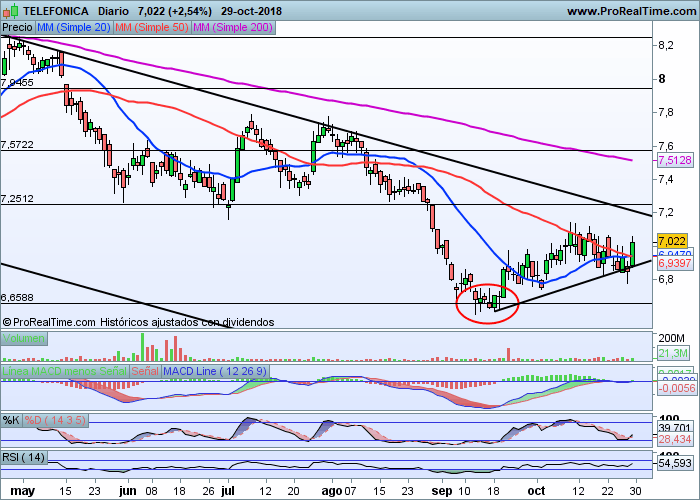Open the MM (Simple 50) indicator label
This screenshot has height=500, width=700.
[x=152, y=28]
